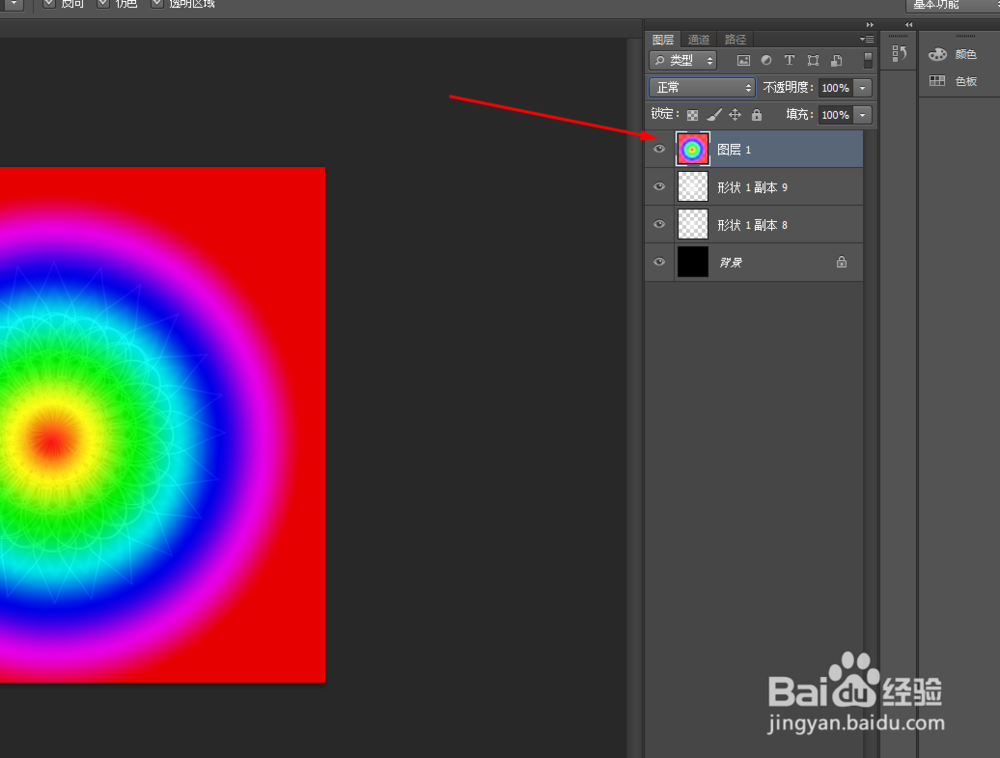Click the lock icon on 背景 layer

[x=842, y=261]
